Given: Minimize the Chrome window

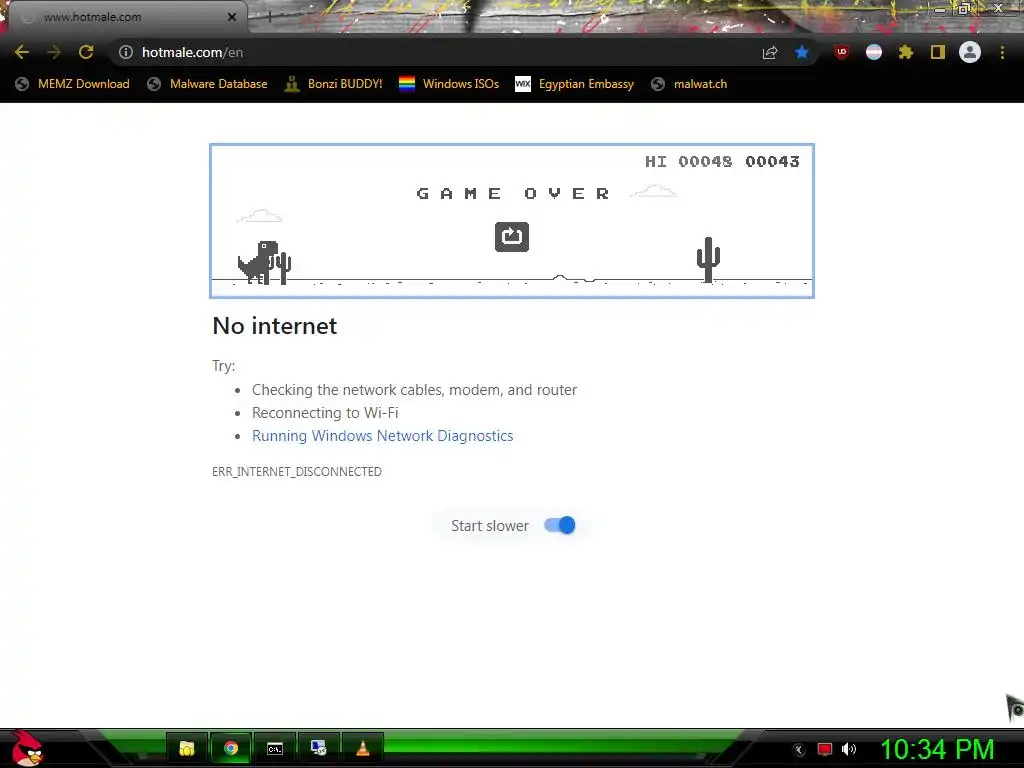Looking at the screenshot, I should coord(940,9).
